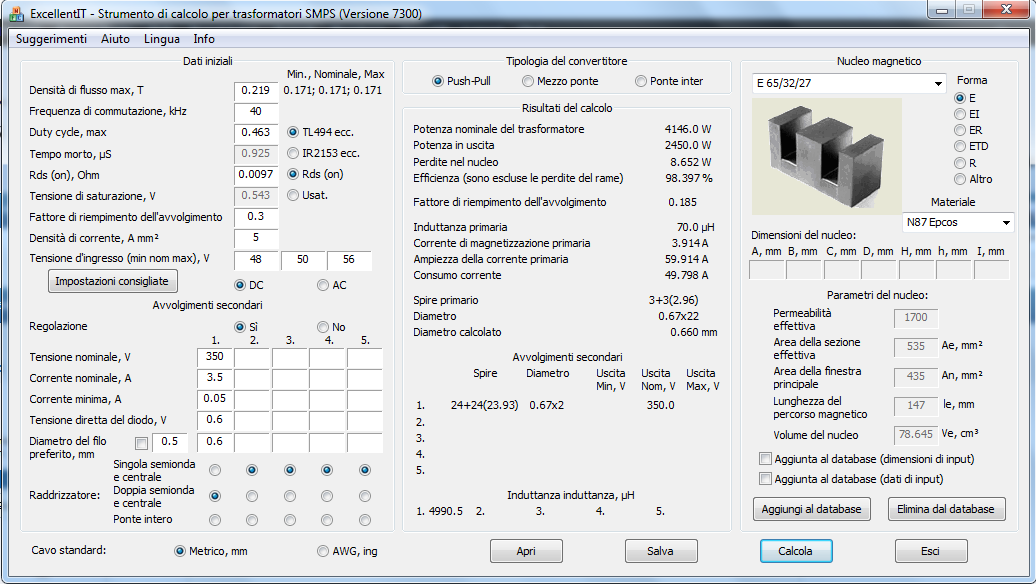The height and width of the screenshot is (584, 1036).
Task: Click Tensione nominale field for winding 2
Action: 252,357
